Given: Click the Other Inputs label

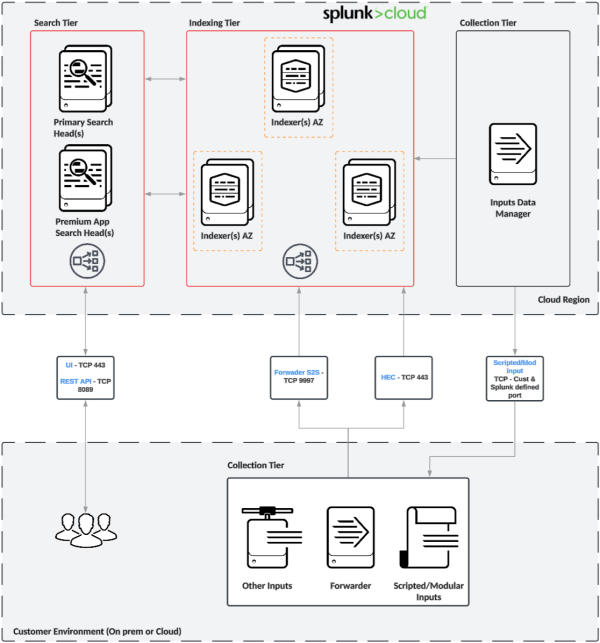Looking at the screenshot, I should click(x=267, y=586).
